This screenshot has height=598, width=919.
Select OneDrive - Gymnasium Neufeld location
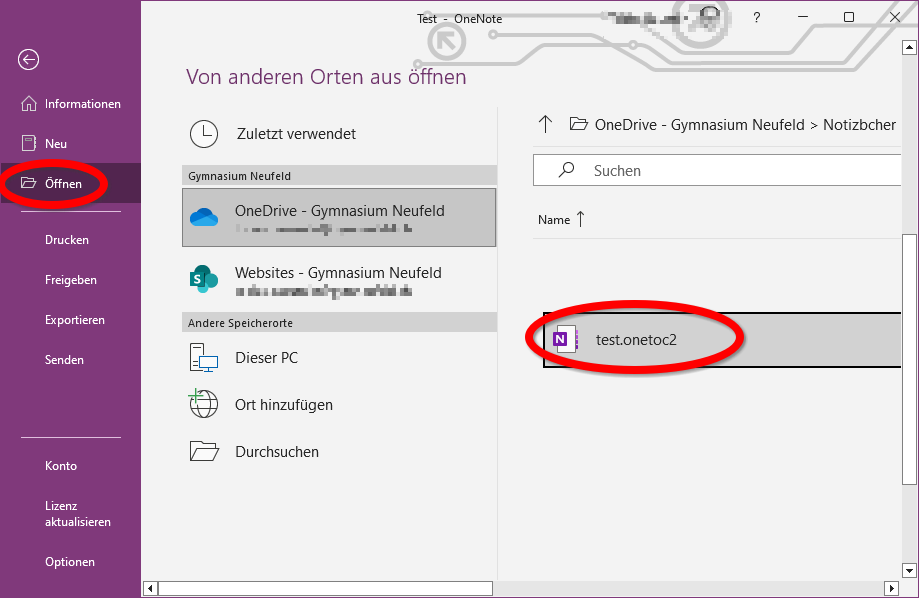pos(339,217)
